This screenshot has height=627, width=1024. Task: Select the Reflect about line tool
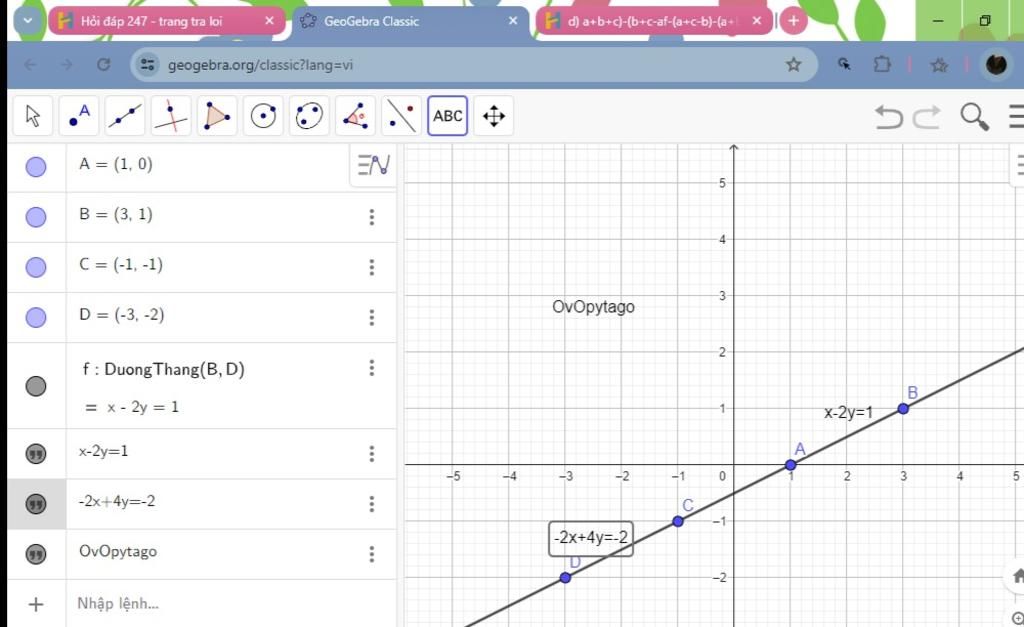pos(401,116)
